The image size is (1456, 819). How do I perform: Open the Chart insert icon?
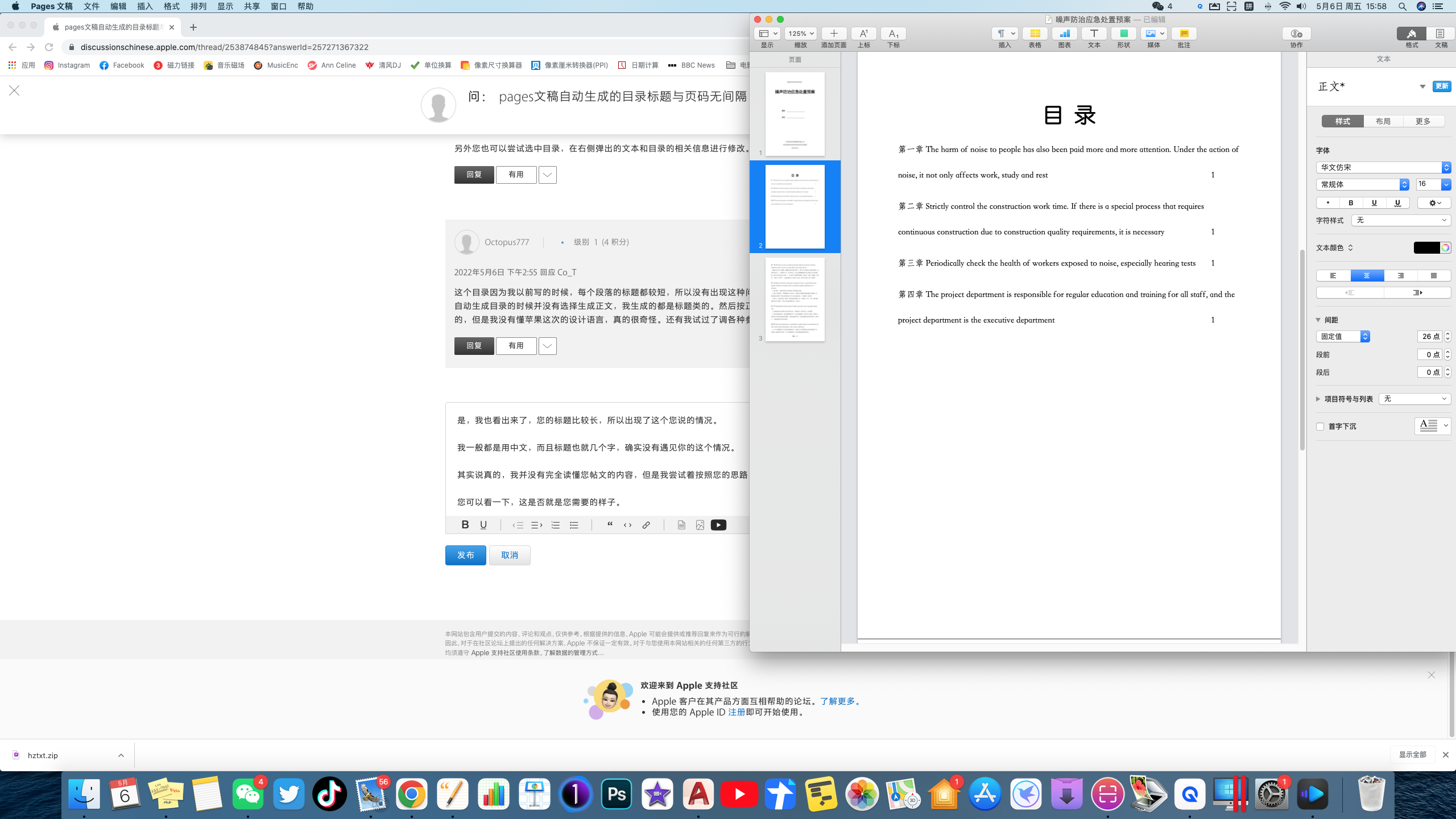click(1064, 34)
